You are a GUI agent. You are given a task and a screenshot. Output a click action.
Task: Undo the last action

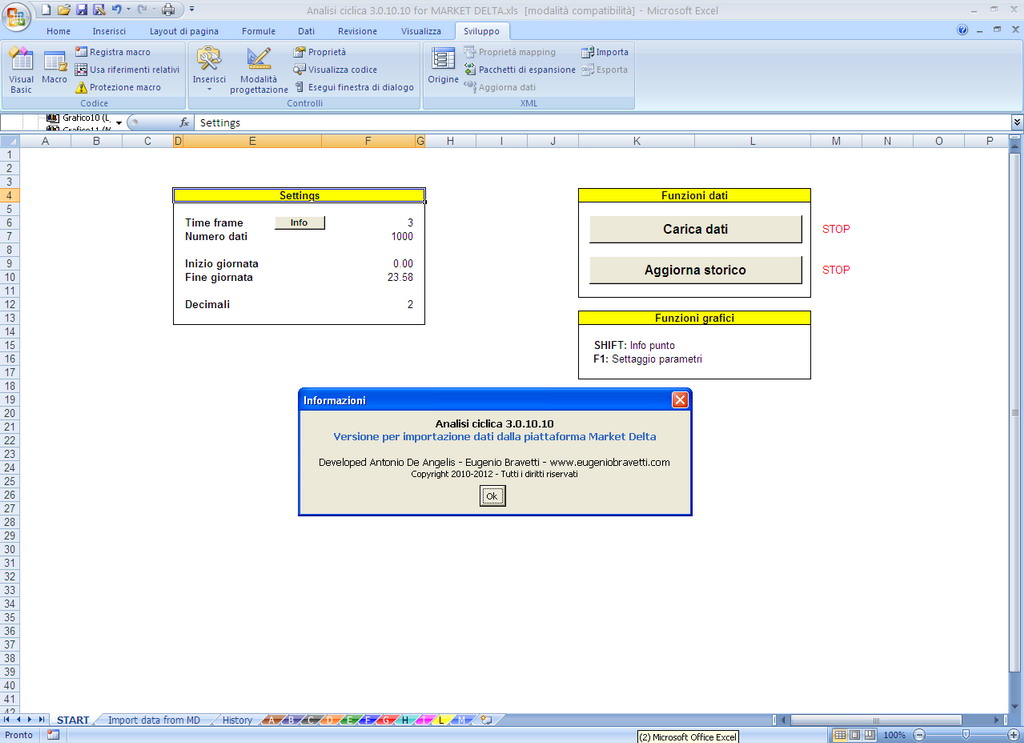(116, 9)
